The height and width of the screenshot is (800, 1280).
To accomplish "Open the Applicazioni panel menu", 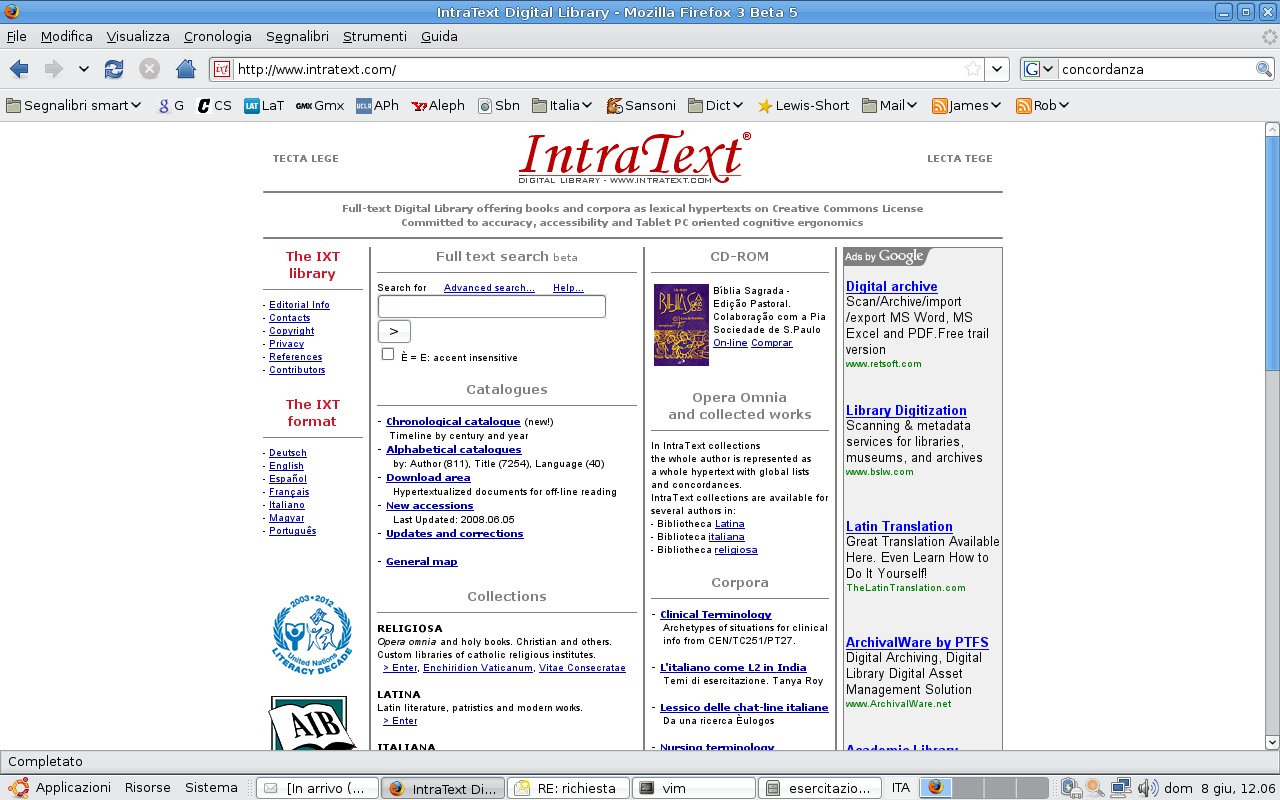I will point(62,788).
